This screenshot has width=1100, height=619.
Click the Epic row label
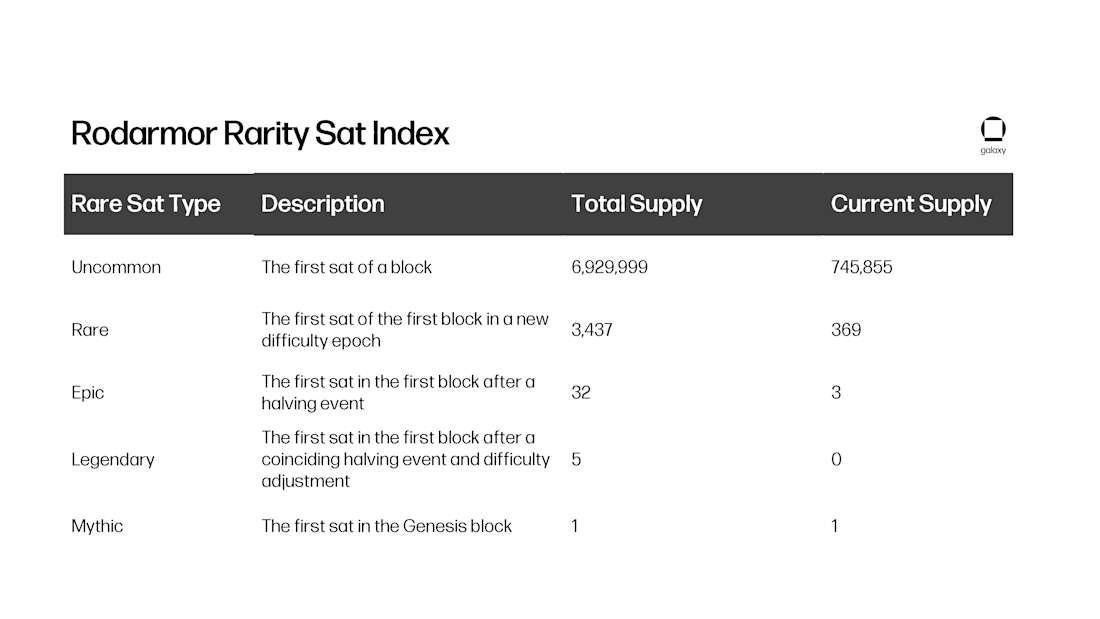pyautogui.click(x=88, y=392)
